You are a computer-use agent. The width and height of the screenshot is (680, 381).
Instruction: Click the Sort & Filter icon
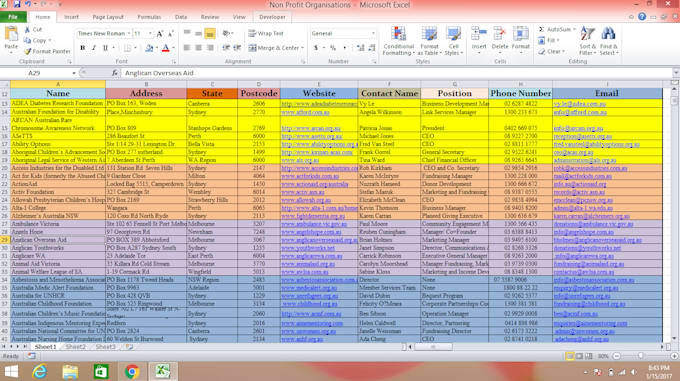point(588,34)
